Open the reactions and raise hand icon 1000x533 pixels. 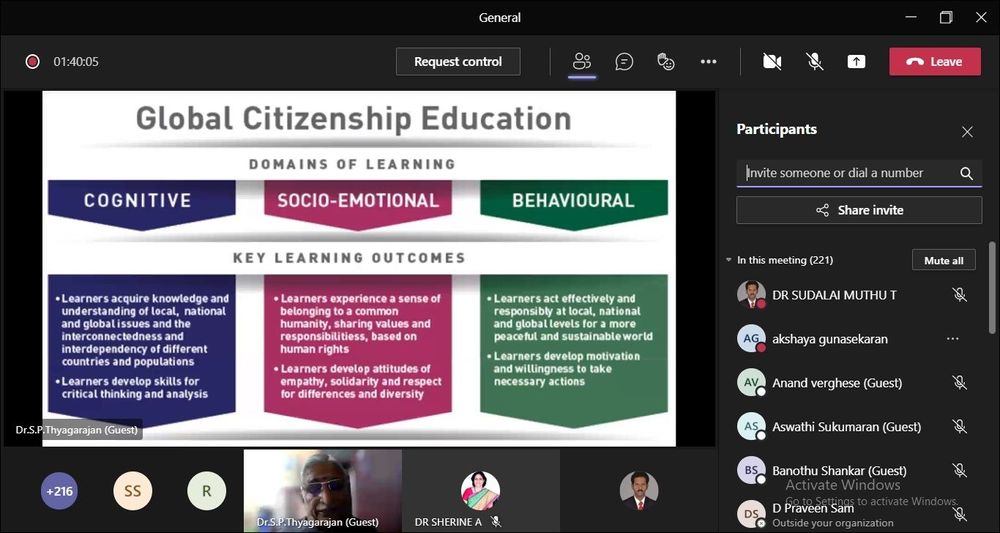click(666, 62)
